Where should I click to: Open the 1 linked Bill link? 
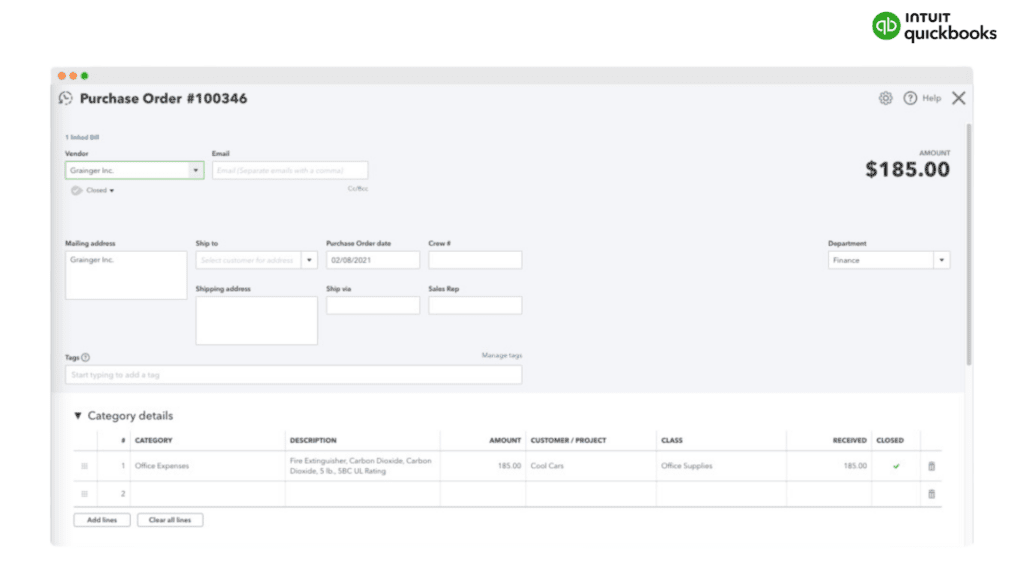(82, 137)
